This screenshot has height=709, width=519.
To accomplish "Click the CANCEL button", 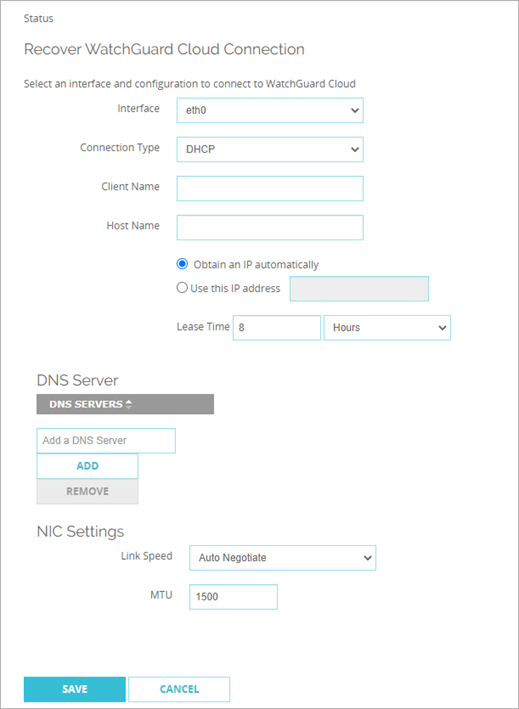I will click(x=179, y=689).
